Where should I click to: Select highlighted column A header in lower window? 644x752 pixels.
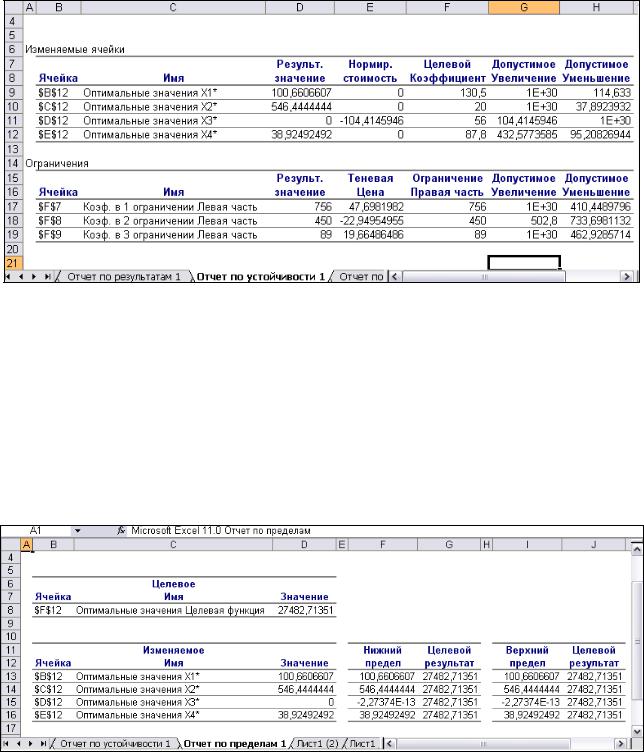pyautogui.click(x=27, y=545)
